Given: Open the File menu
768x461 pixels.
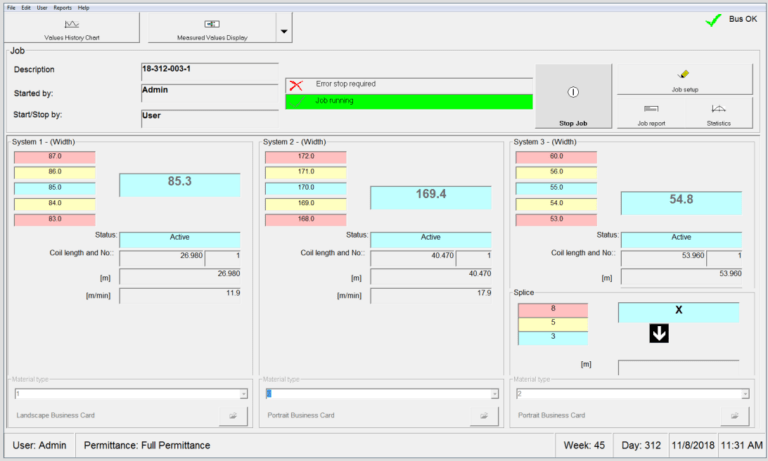Looking at the screenshot, I should pyautogui.click(x=10, y=7).
